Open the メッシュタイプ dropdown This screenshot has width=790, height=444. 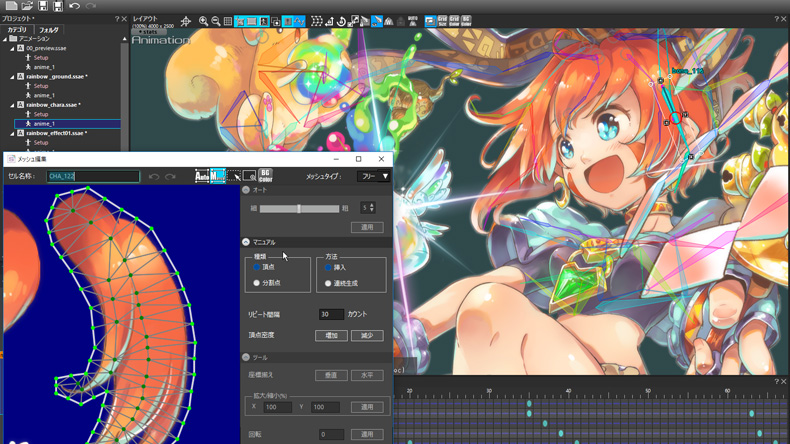373,176
